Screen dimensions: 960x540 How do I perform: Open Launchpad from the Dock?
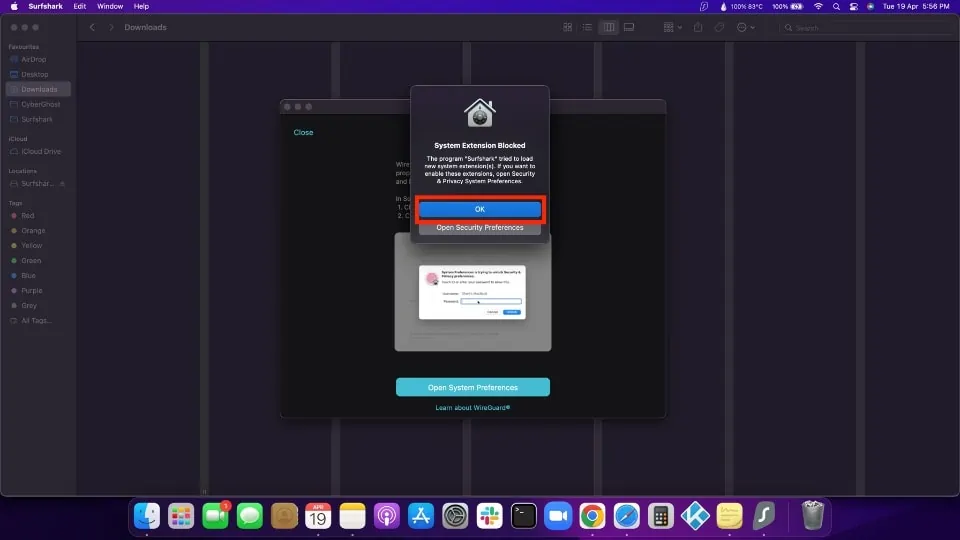[x=181, y=516]
